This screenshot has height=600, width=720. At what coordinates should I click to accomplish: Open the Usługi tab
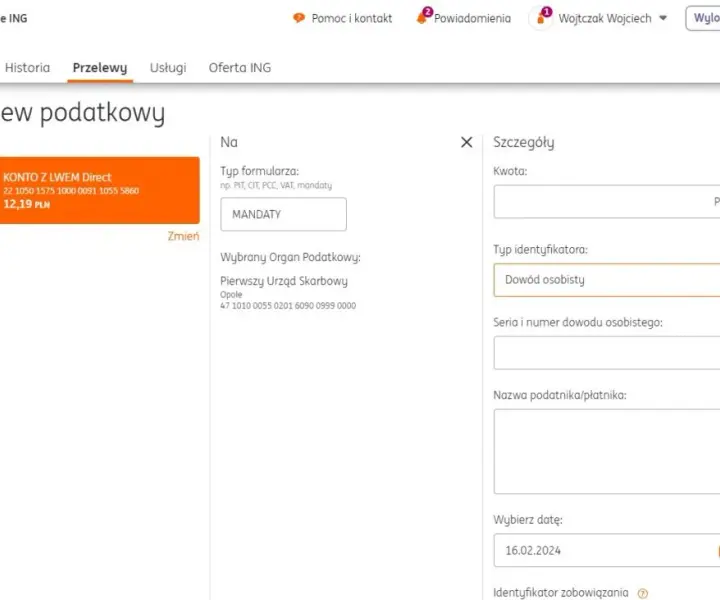tap(168, 67)
